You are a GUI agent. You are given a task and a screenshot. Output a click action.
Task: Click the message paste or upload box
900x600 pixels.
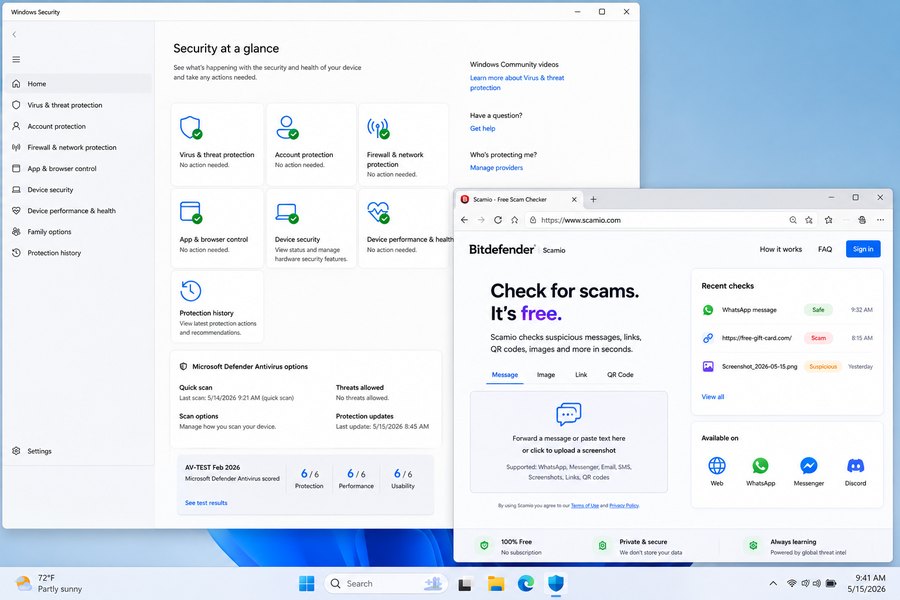(569, 442)
